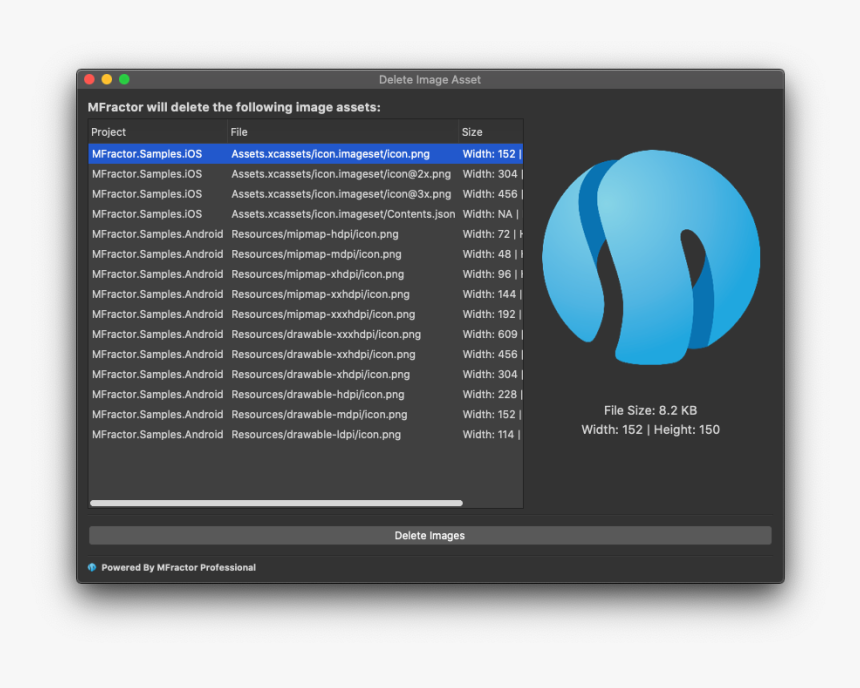Select row Assets.xcassets/icon.imageset/icon@3x.png
Viewport: 860px width, 688px height.
click(x=305, y=194)
